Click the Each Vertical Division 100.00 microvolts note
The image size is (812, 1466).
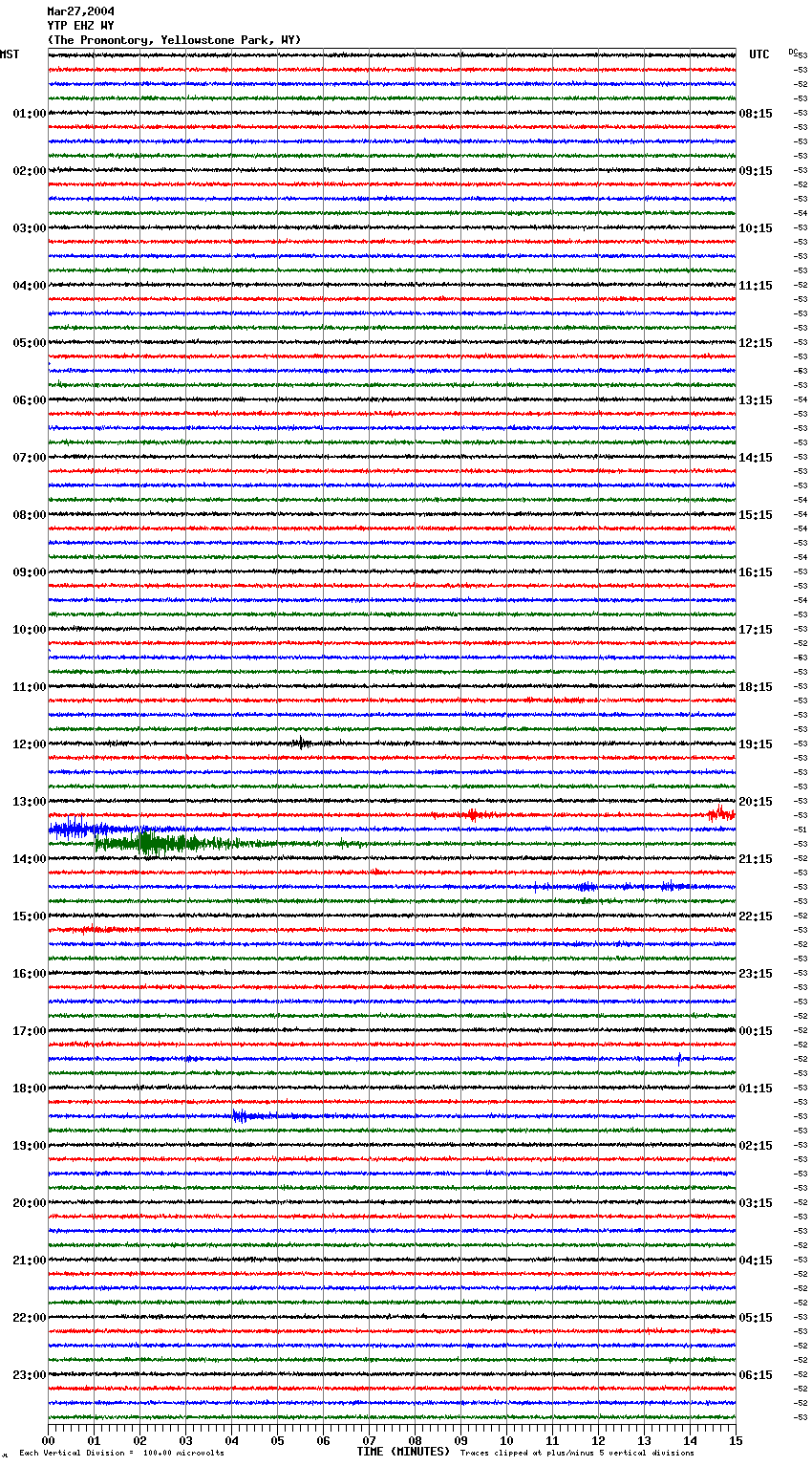(x=121, y=1453)
